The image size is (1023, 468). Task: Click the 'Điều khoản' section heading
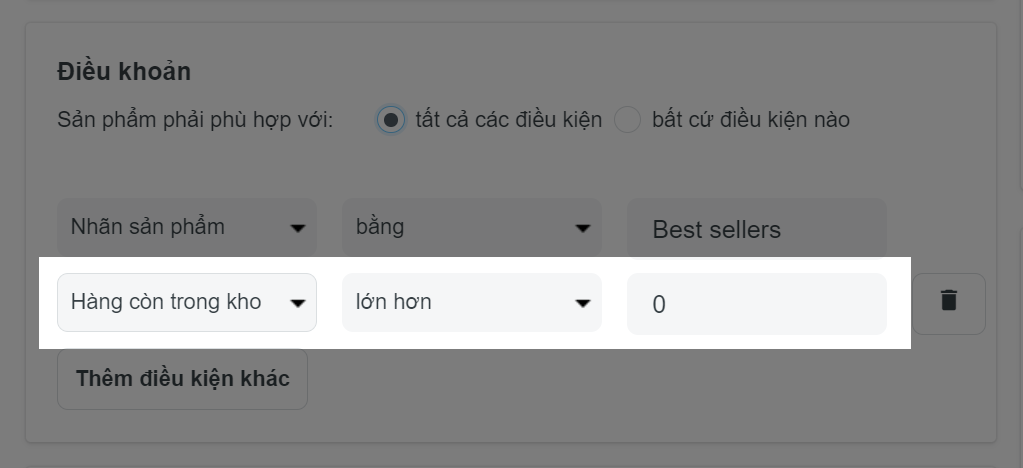[124, 72]
